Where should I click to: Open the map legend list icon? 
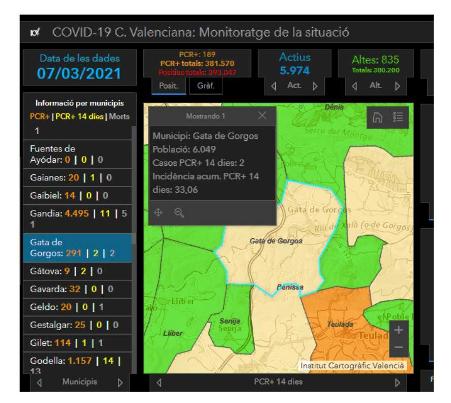point(398,117)
